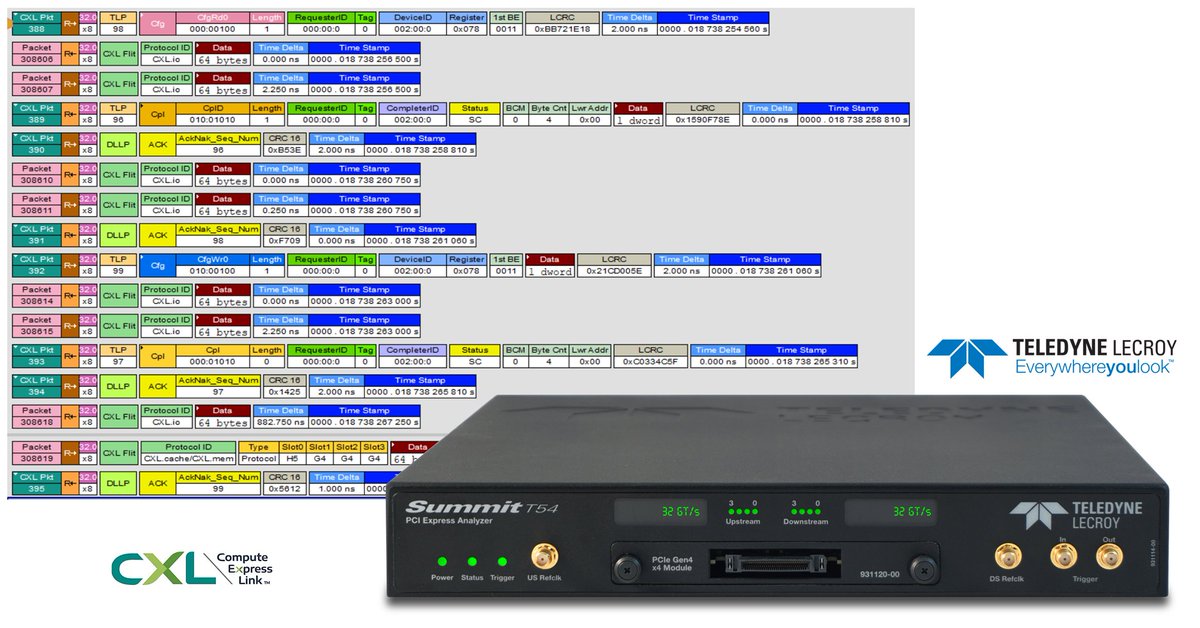Select the Packet 308610 cell
The width and height of the screenshot is (1200, 628).
(x=36, y=175)
